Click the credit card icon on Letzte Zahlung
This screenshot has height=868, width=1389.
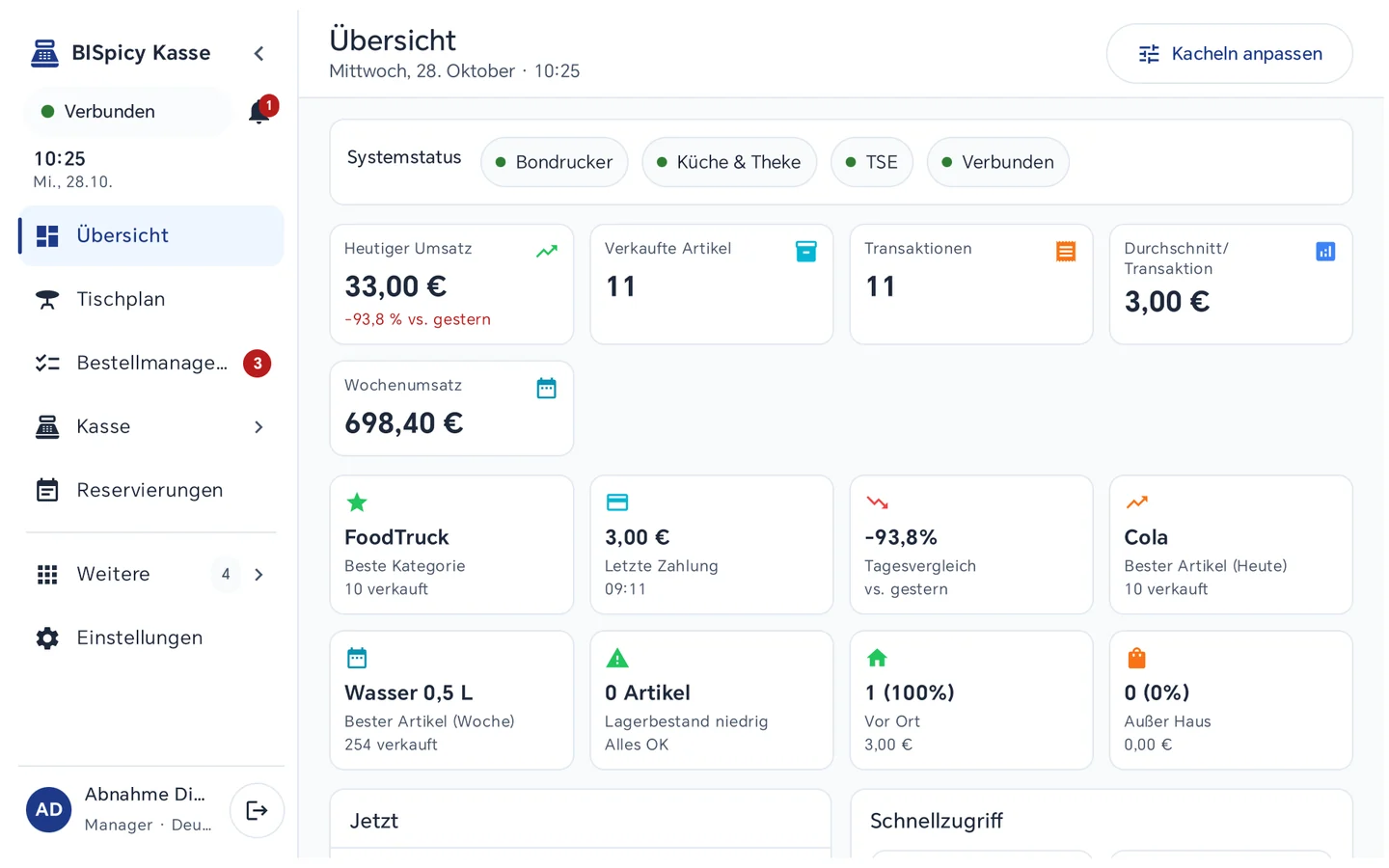[617, 502]
